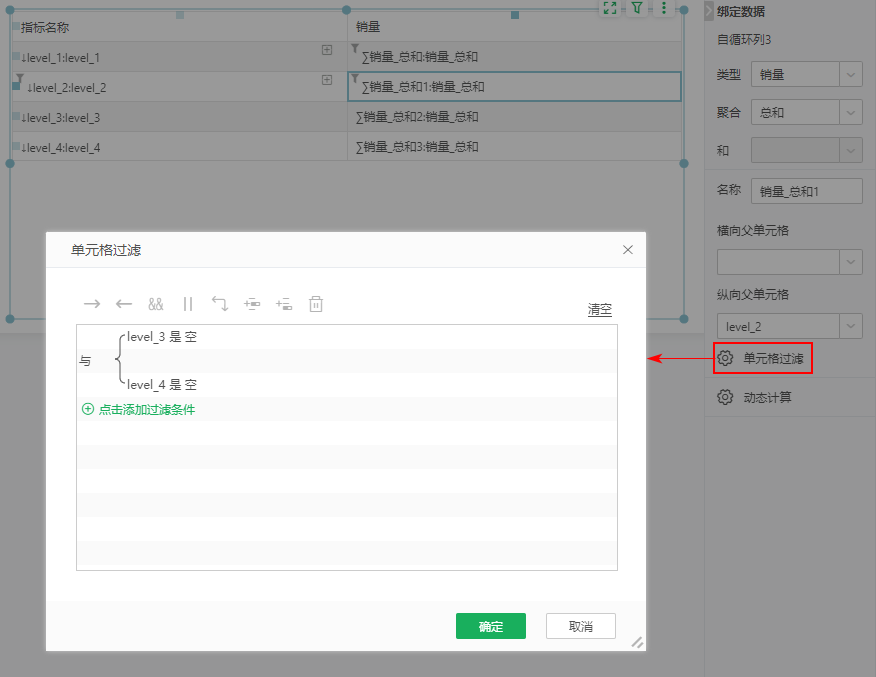Click the 与 relation label
The width and height of the screenshot is (876, 677).
coord(85,361)
